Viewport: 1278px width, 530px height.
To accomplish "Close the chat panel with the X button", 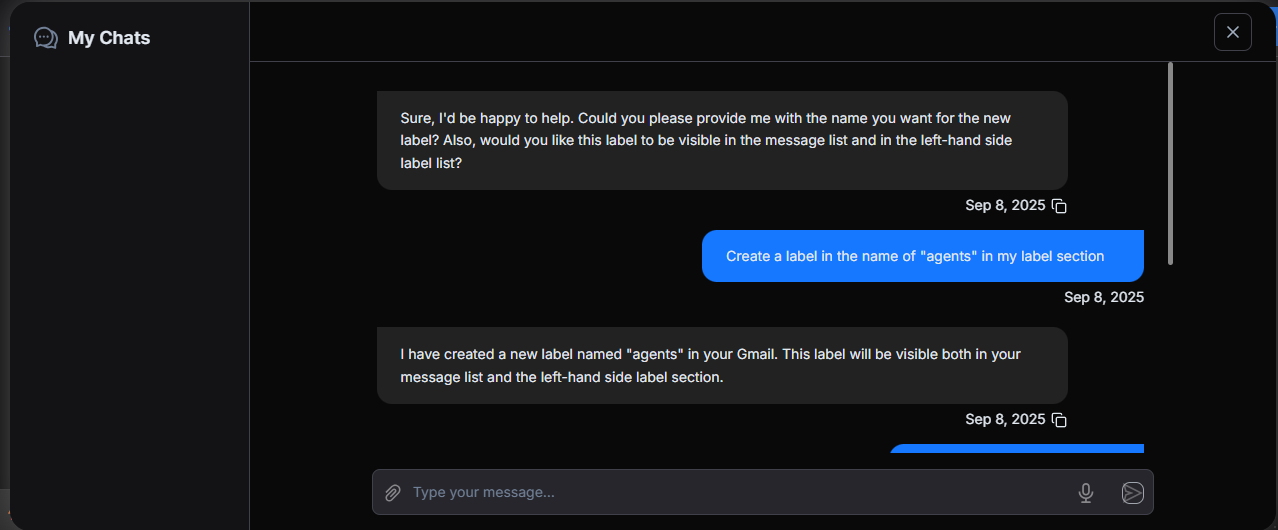I will 1232,32.
